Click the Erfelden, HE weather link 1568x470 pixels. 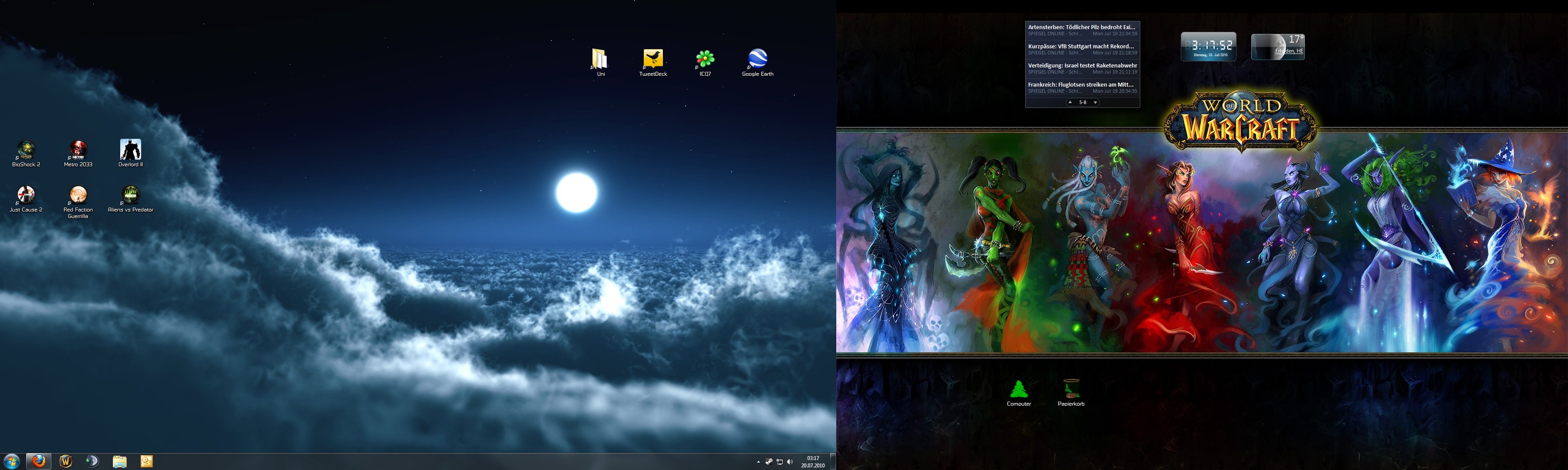1289,51
